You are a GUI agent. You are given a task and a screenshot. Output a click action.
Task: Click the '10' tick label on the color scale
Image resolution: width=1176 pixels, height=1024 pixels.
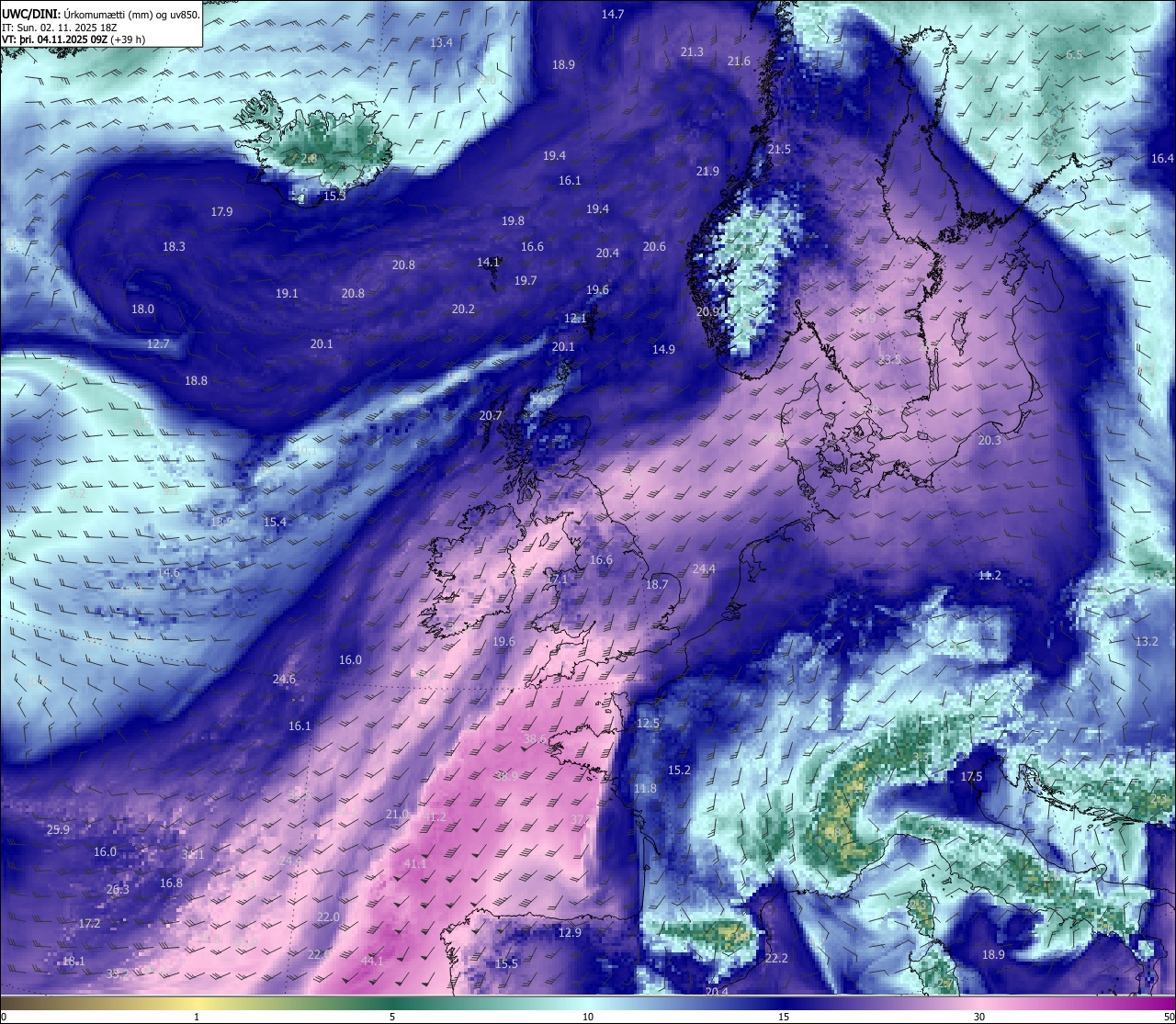(588, 1017)
